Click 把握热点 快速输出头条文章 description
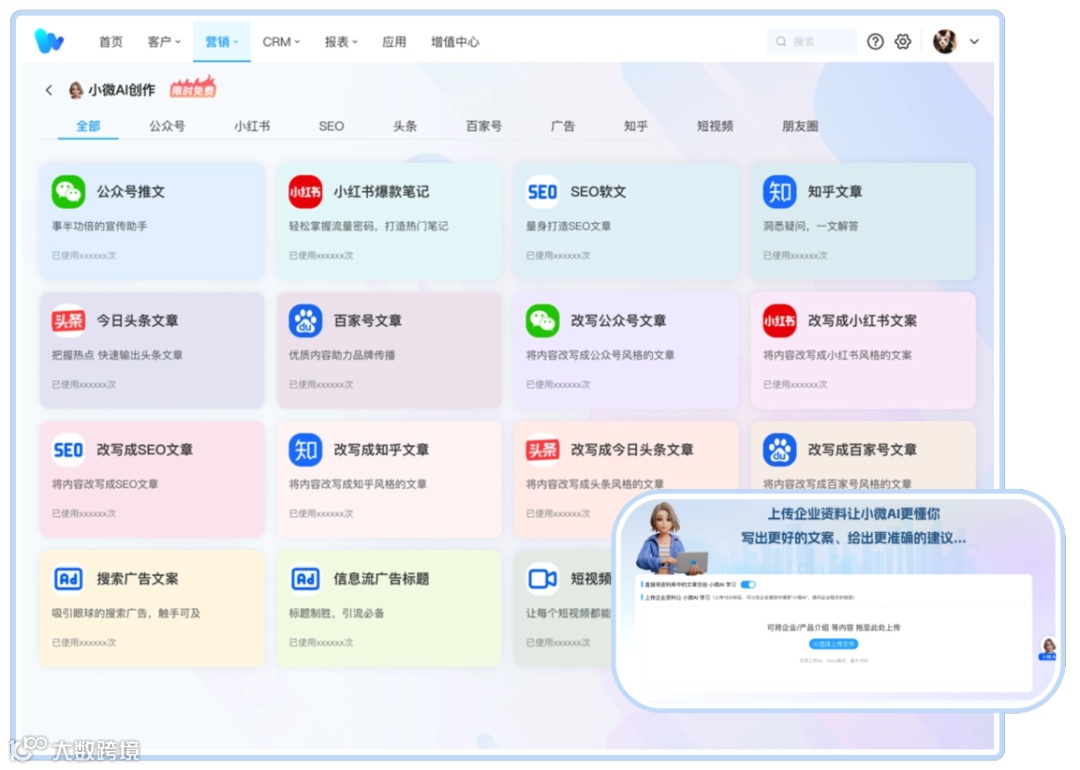 click(117, 355)
